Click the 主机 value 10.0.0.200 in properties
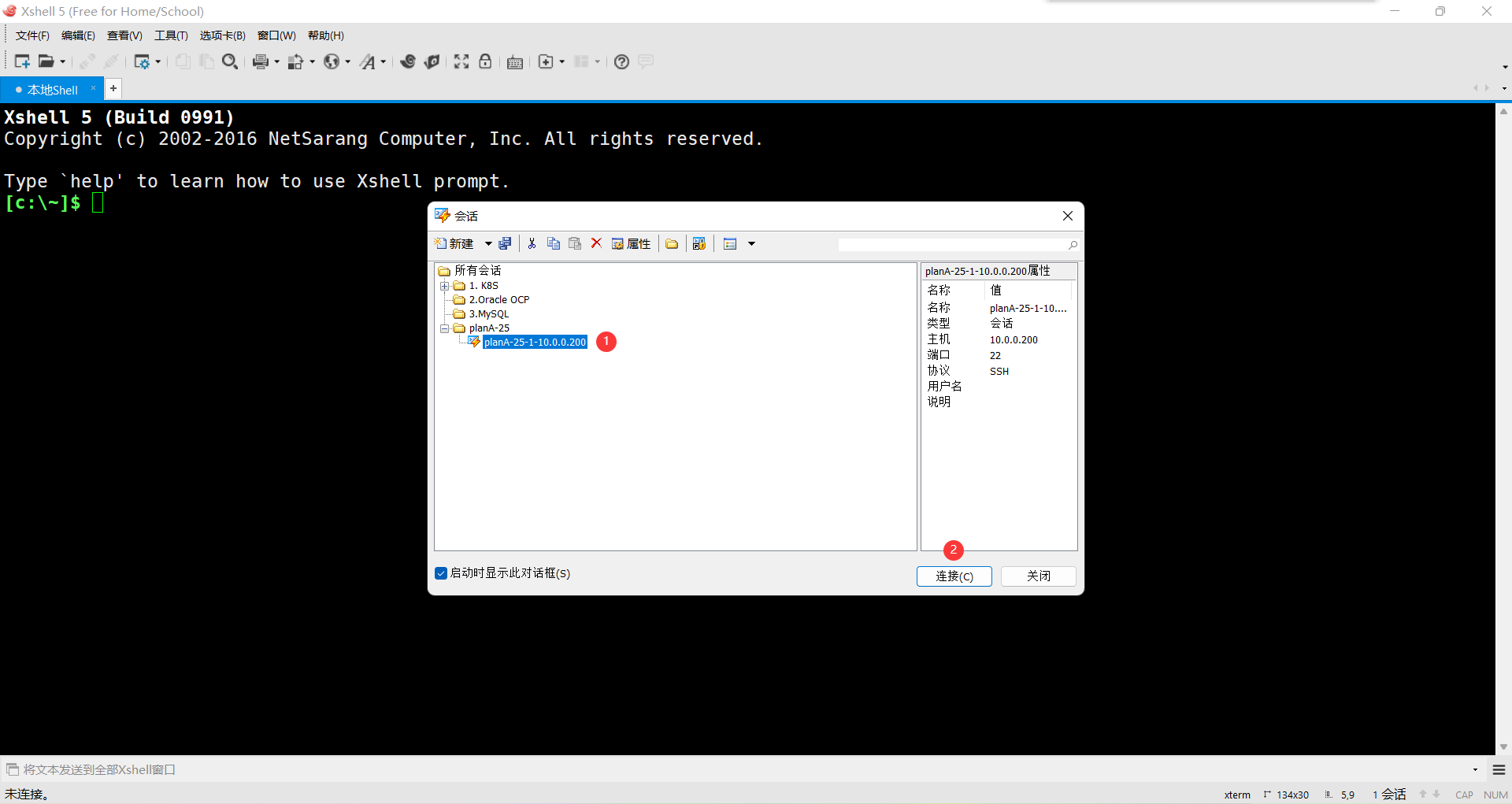Viewport: 1512px width, 804px height. 1014,340
